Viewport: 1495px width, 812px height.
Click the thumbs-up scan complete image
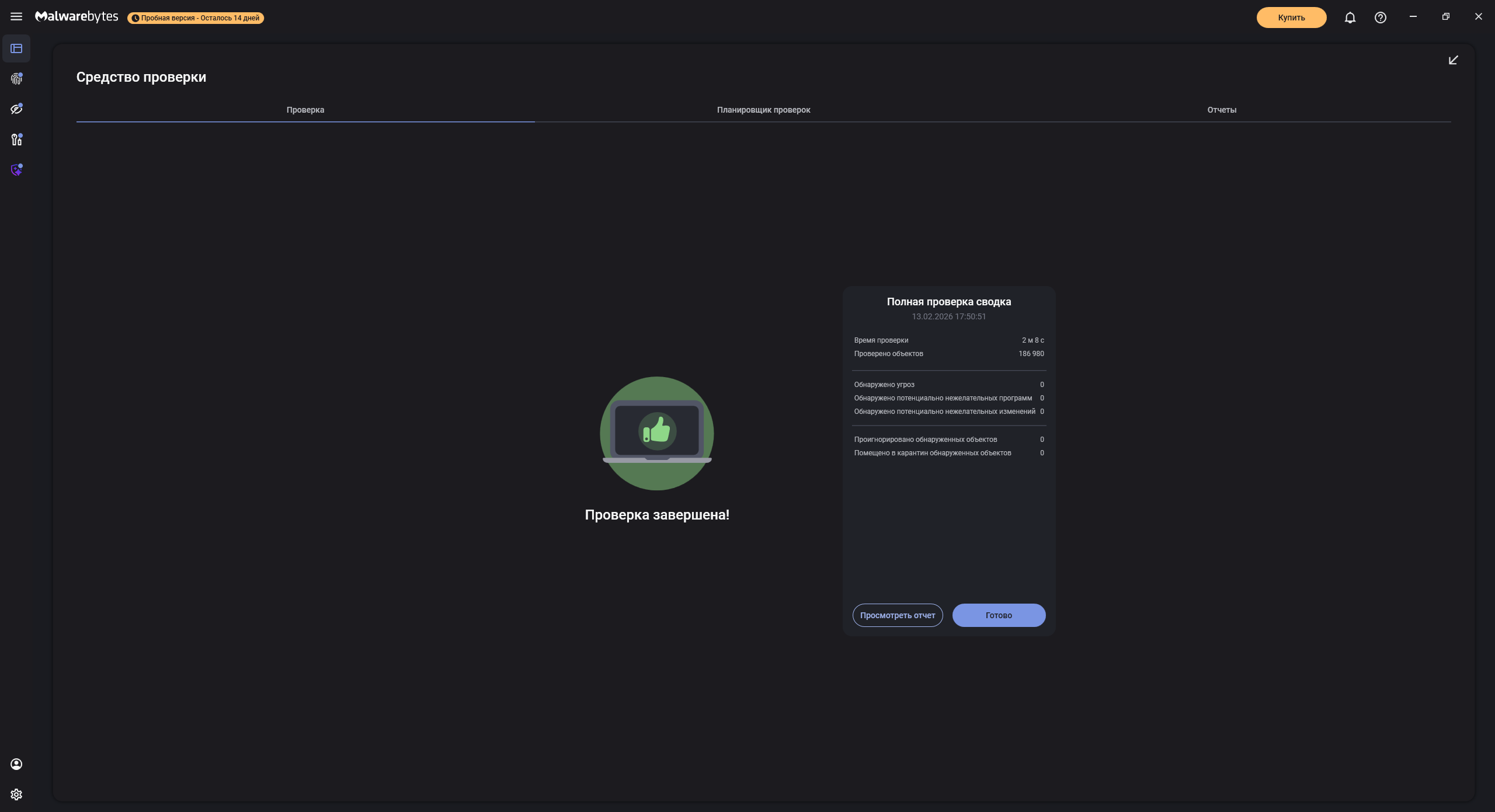pyautogui.click(x=656, y=433)
